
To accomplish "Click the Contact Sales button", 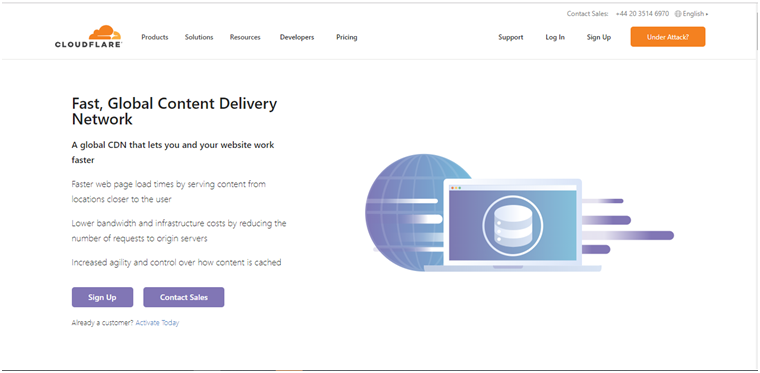I will [x=184, y=297].
